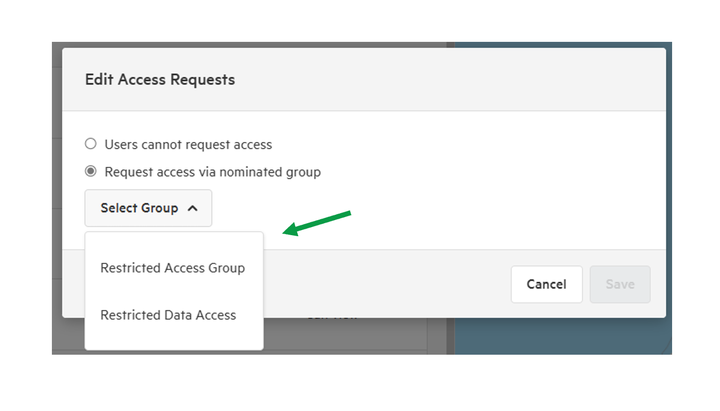Click the 'Request access via nominated group' label text
Image resolution: width=720 pixels, height=411 pixels.
213,172
